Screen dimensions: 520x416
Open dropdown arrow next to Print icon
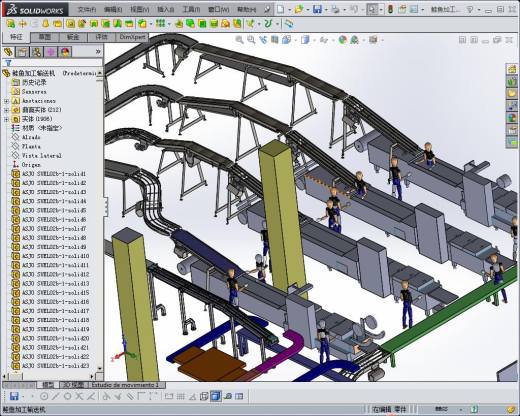pyautogui.click(x=344, y=10)
